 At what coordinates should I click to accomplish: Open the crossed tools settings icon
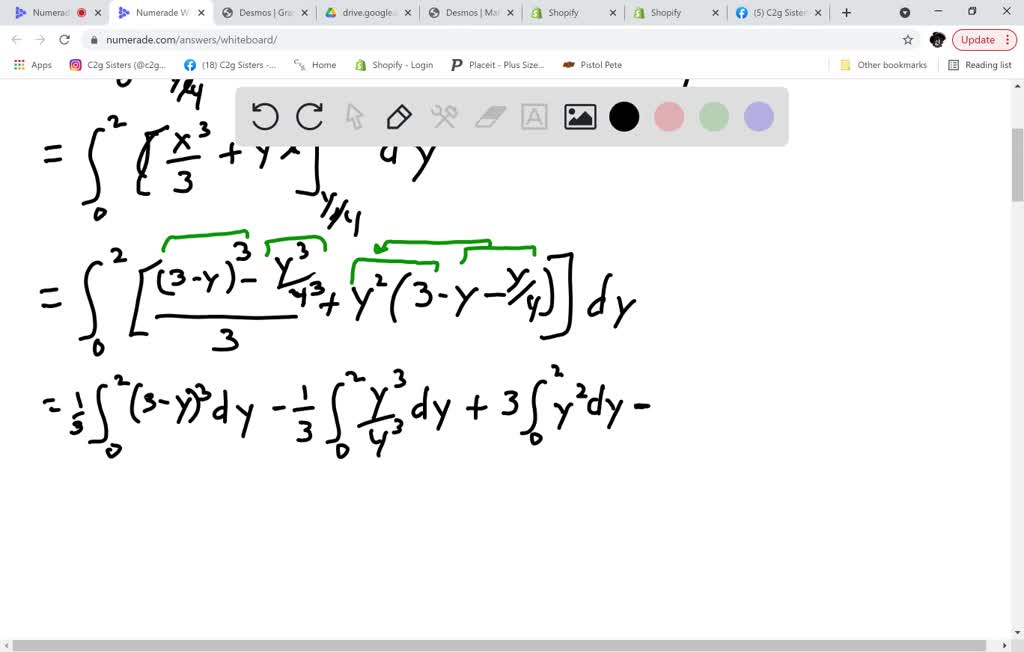(x=444, y=117)
